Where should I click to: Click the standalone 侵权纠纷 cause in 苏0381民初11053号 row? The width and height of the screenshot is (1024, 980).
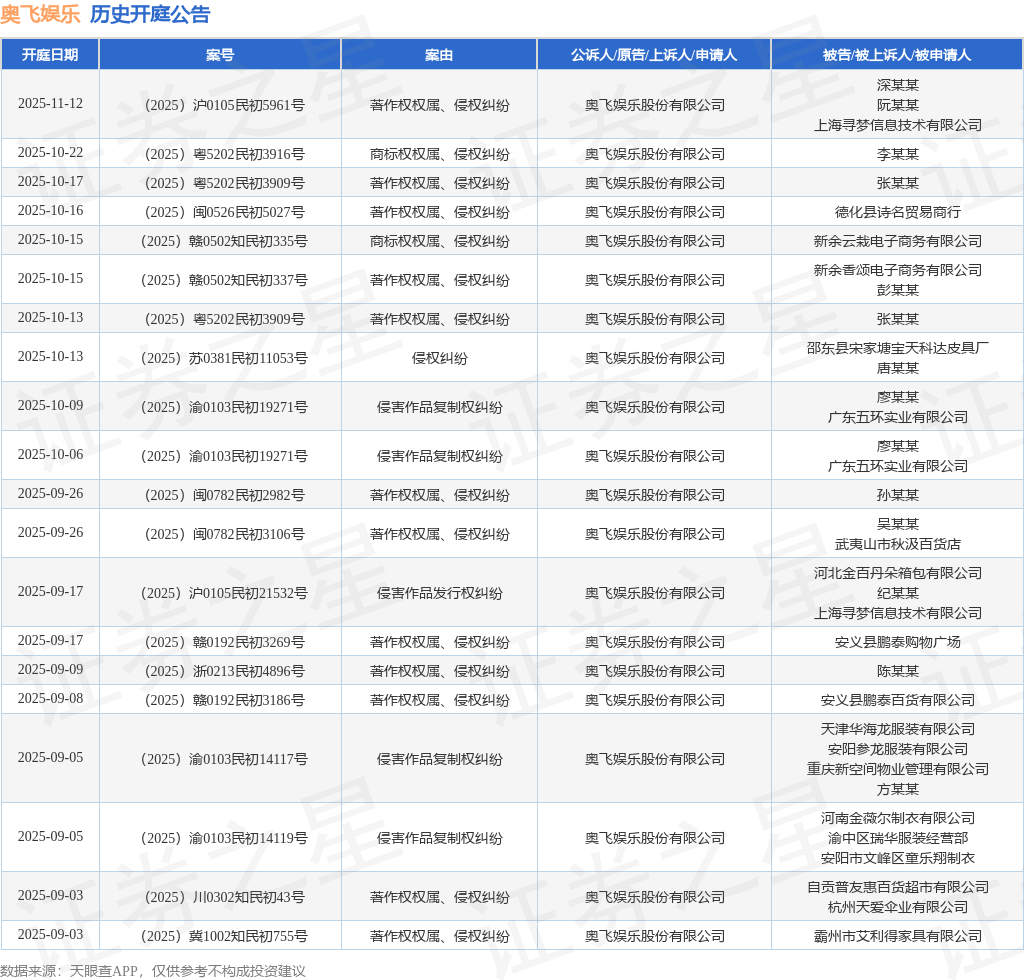[440, 358]
